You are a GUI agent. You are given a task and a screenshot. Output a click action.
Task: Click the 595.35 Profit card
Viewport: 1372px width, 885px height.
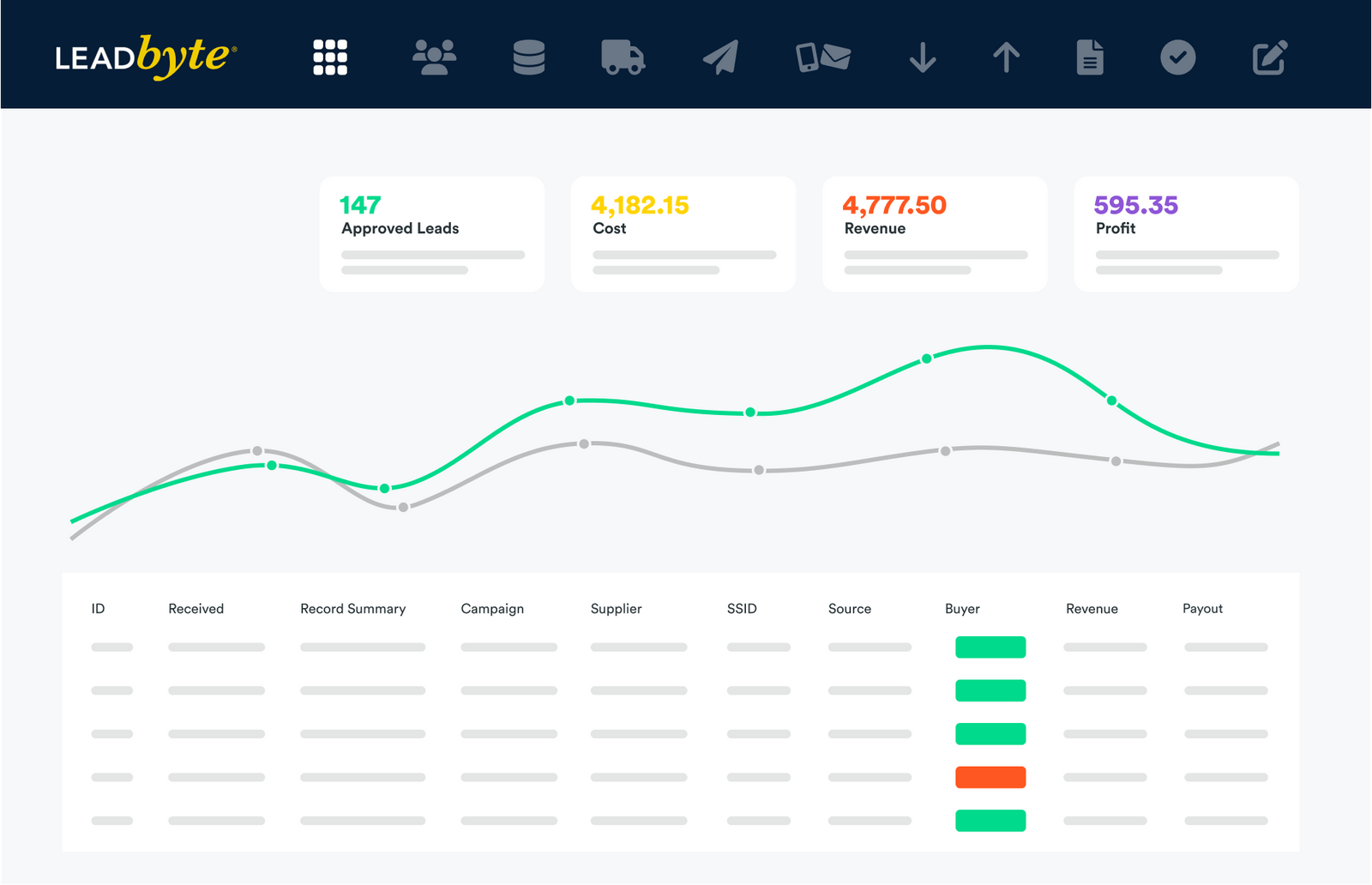point(1185,232)
